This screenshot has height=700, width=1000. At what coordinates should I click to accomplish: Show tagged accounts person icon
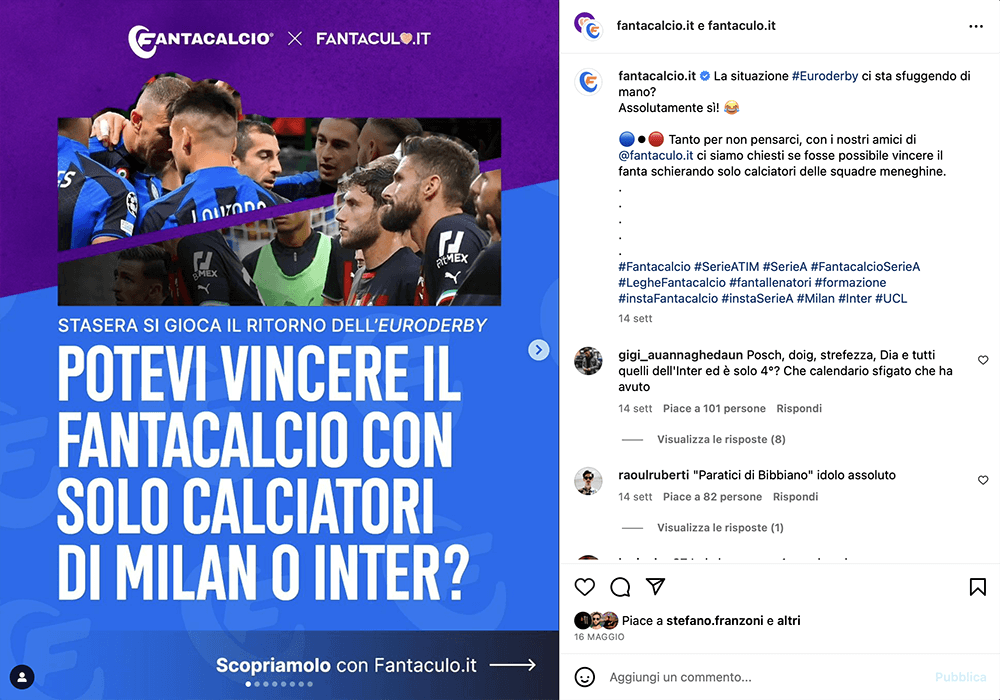click(22, 677)
